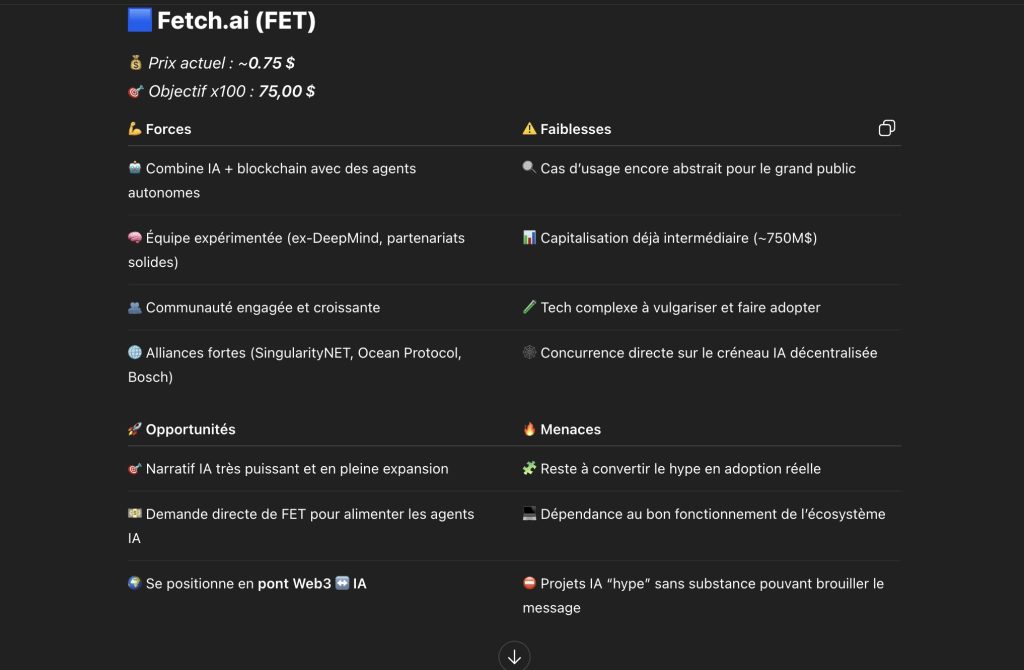Click the scroll-to-bottom arrow button
1024x670 pixels.
click(x=514, y=656)
